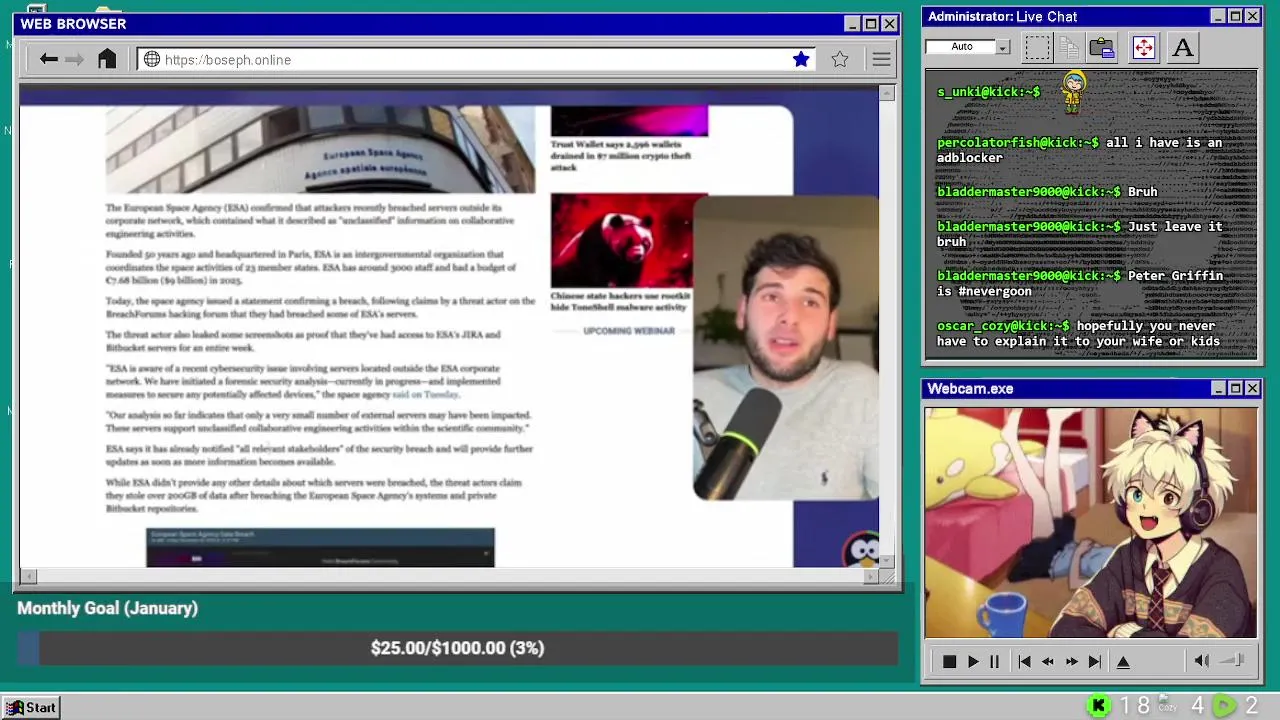Click the green Kick icon in taskbar
This screenshot has width=1280, height=720.
point(1098,706)
